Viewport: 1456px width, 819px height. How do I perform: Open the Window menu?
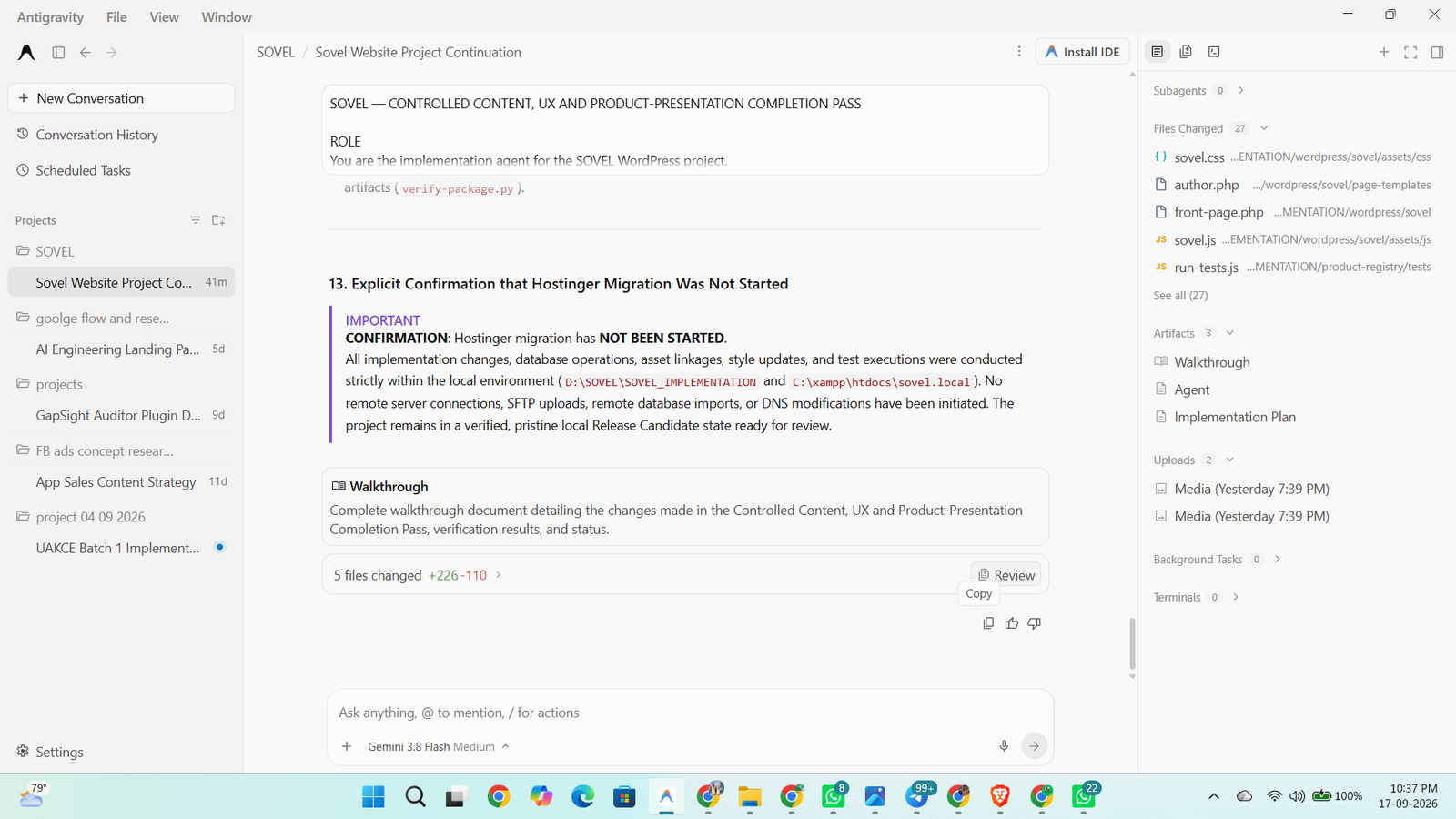[227, 17]
